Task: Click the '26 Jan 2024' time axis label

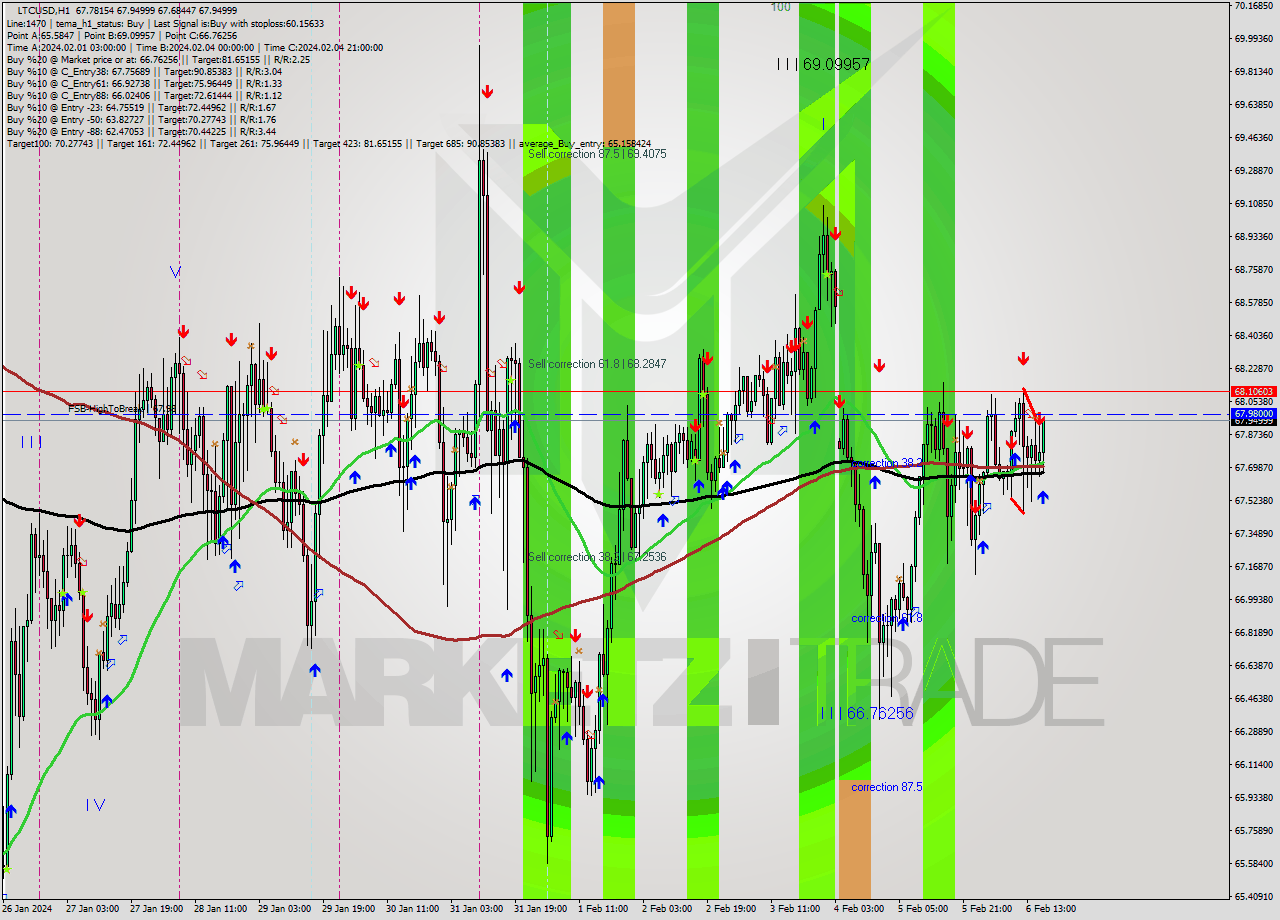Action: [x=27, y=909]
